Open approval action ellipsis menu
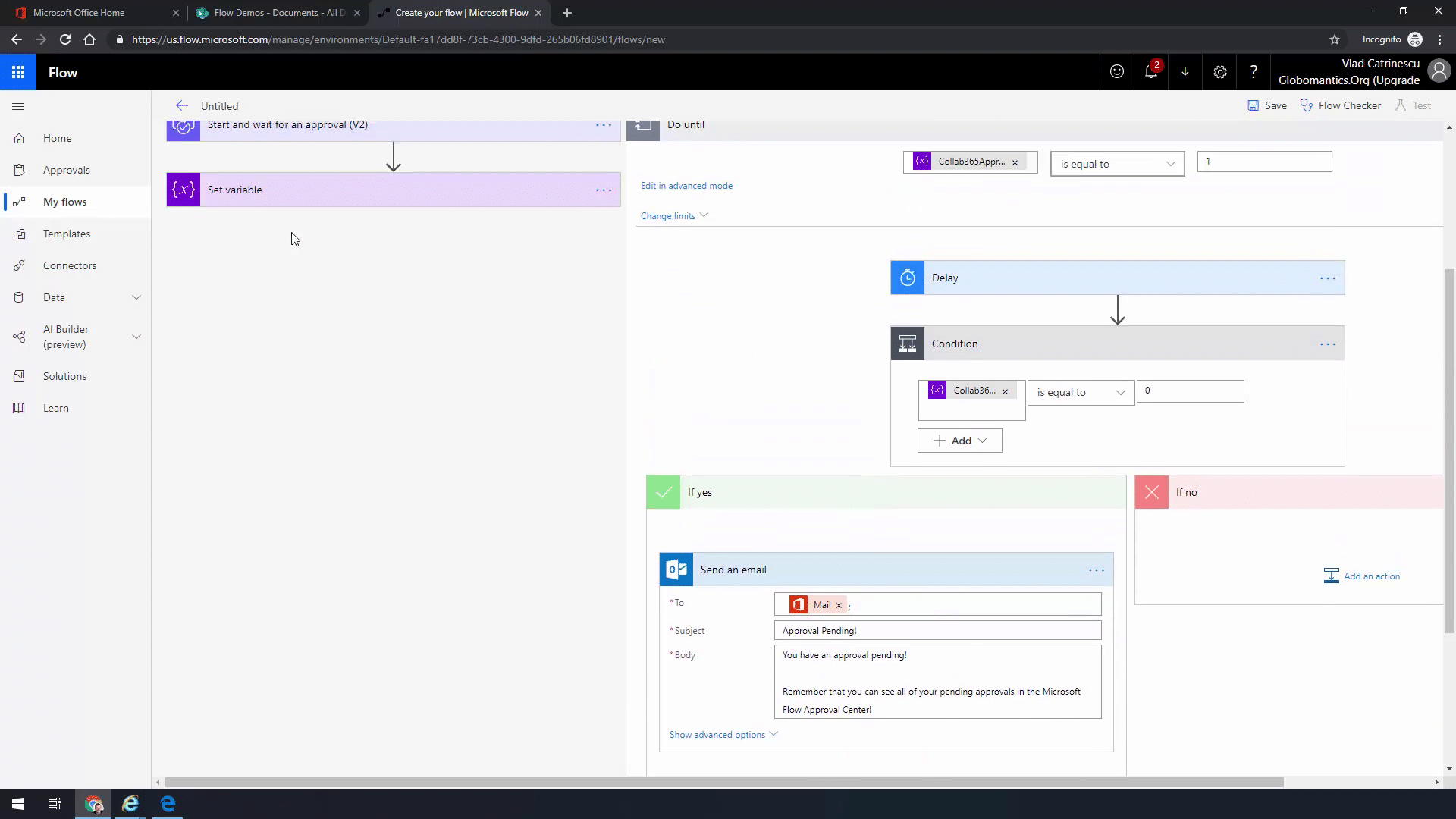 604,125
